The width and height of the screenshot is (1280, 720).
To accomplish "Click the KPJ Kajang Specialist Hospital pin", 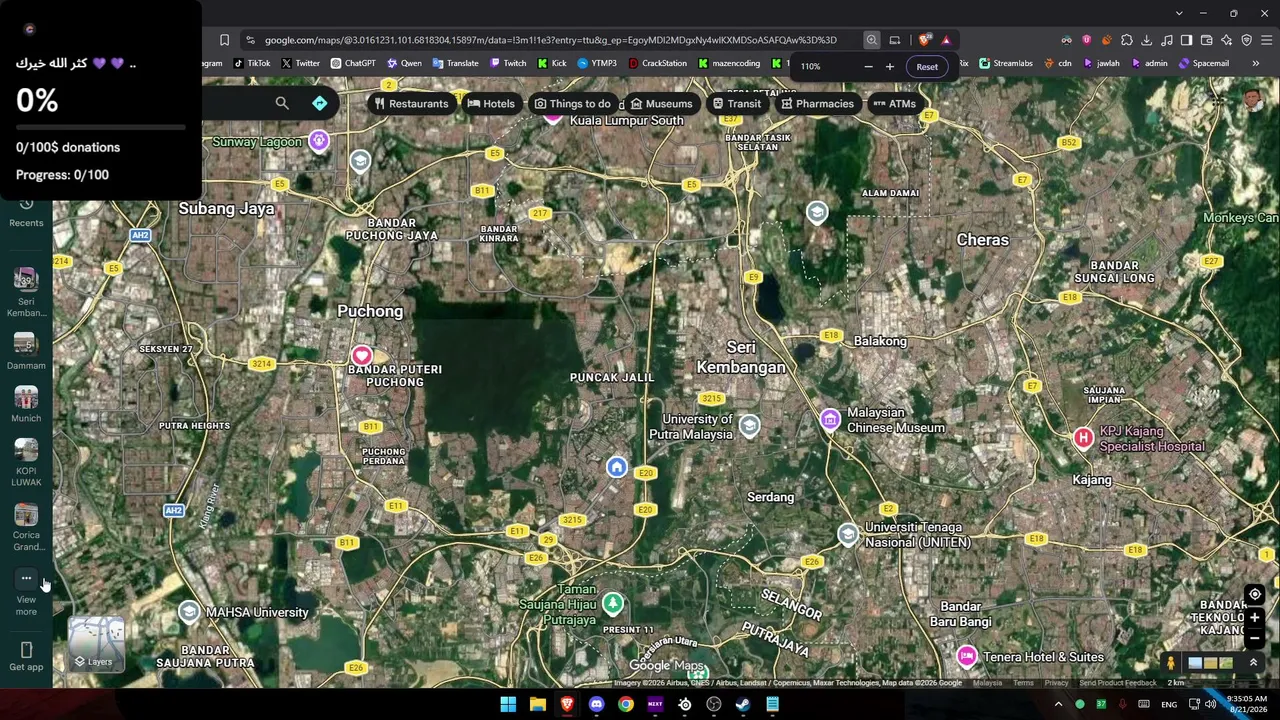I will point(1083,438).
